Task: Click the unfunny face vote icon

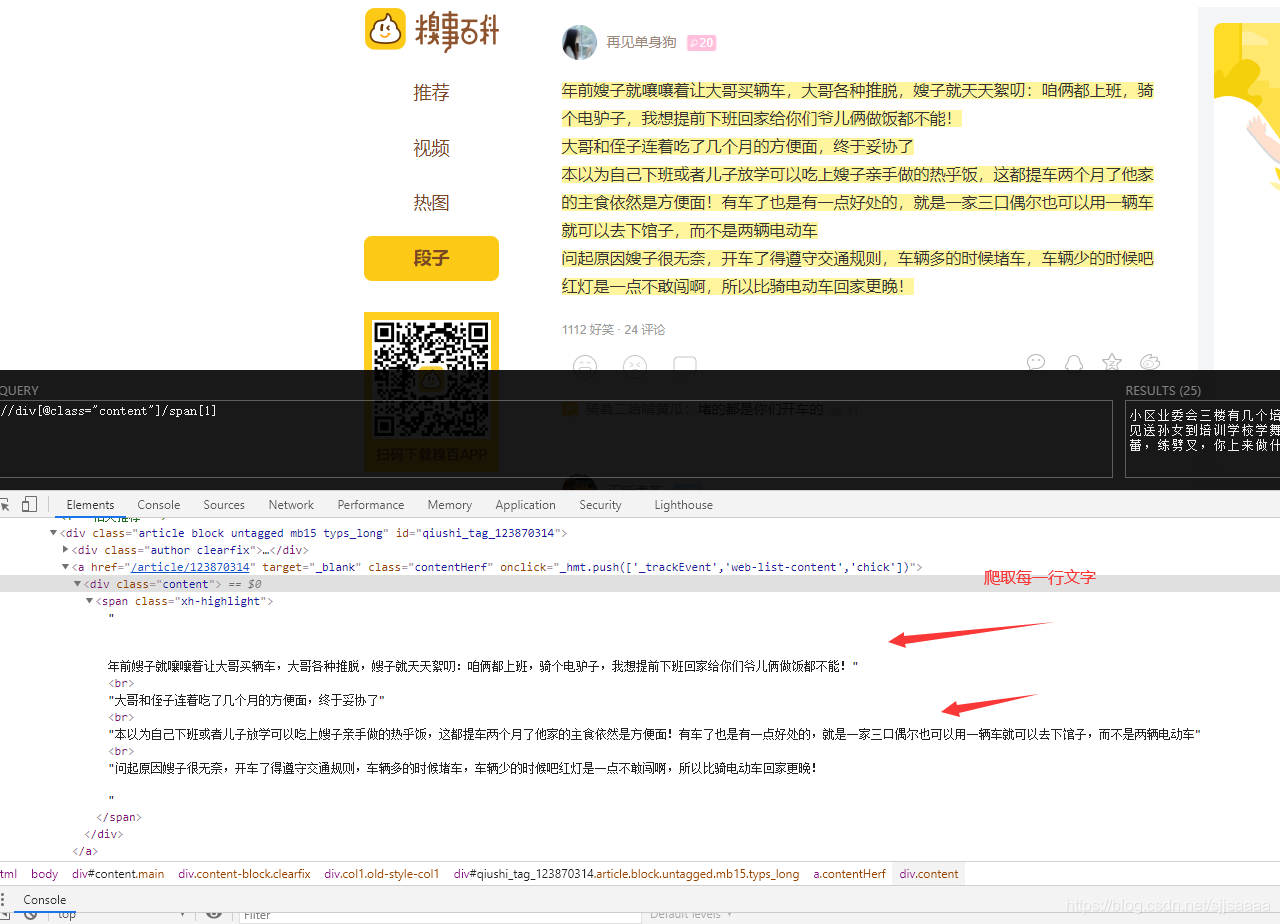Action: pos(635,365)
